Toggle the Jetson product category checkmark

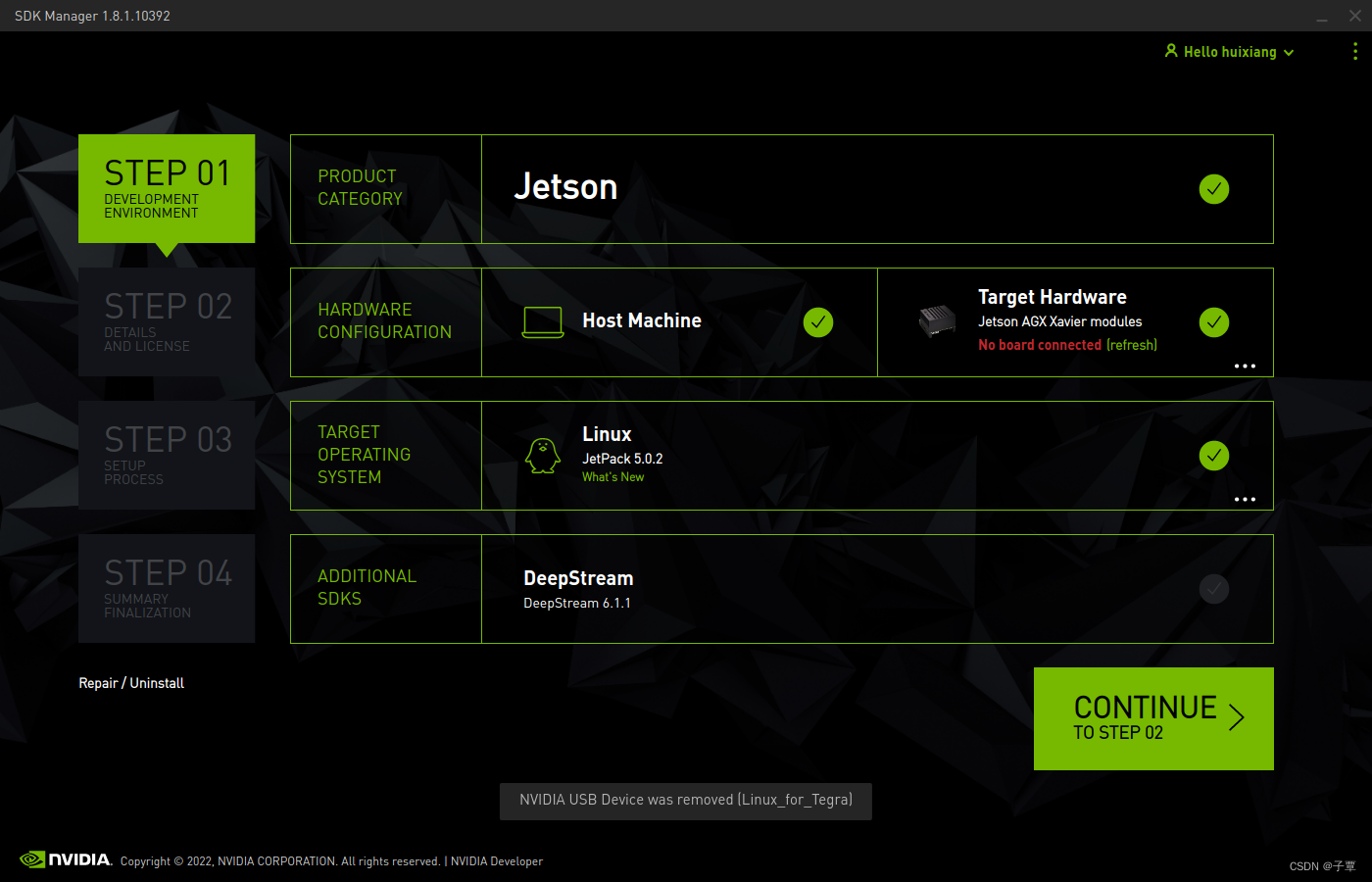1214,189
